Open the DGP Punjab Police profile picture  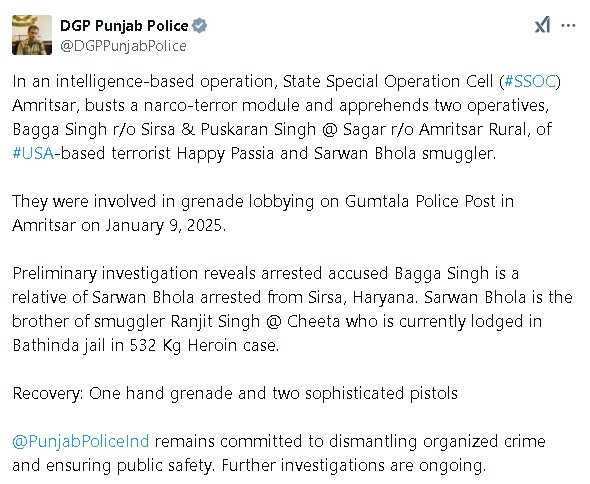pos(32,35)
